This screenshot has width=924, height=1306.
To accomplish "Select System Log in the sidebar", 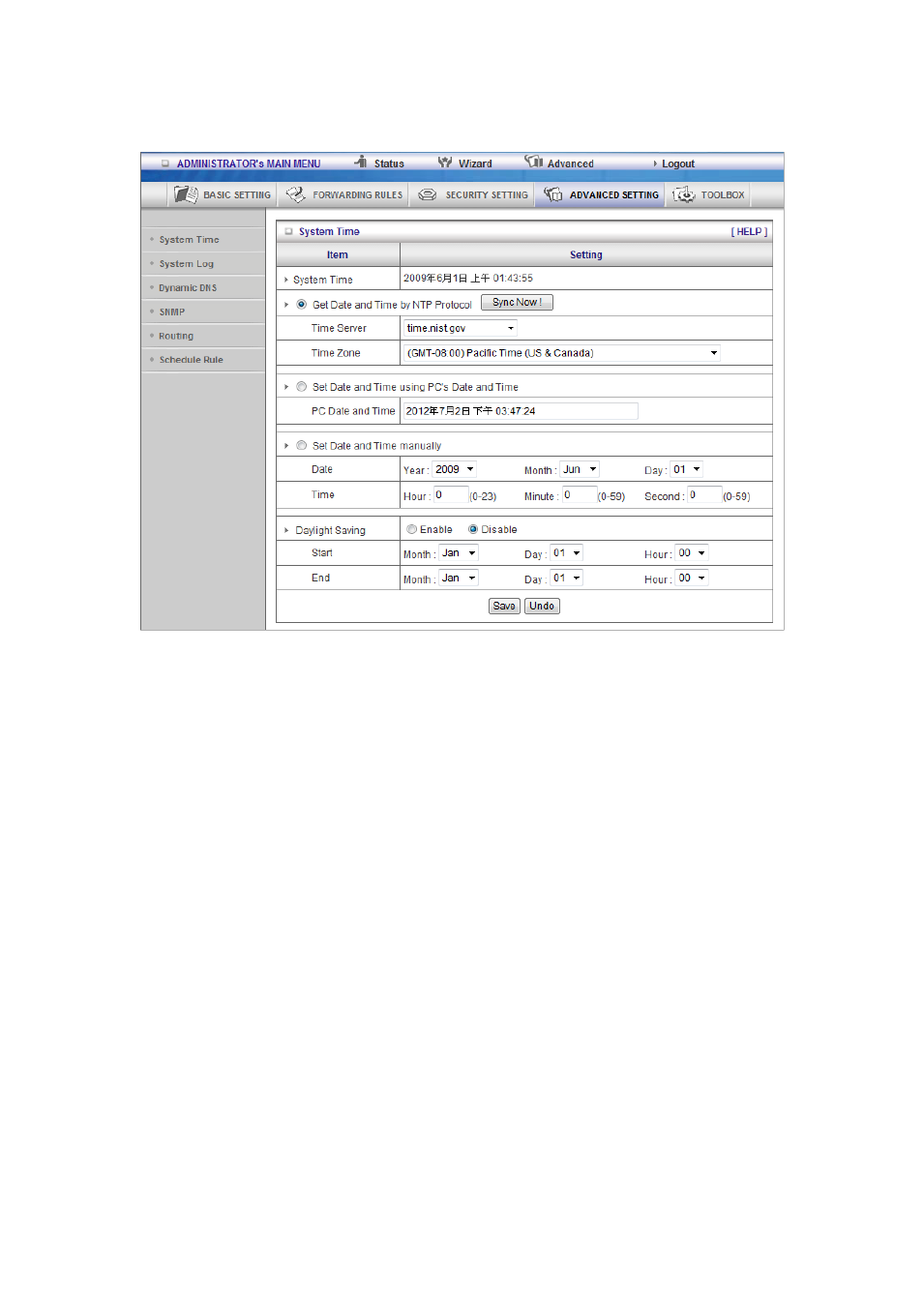I will click(x=186, y=264).
